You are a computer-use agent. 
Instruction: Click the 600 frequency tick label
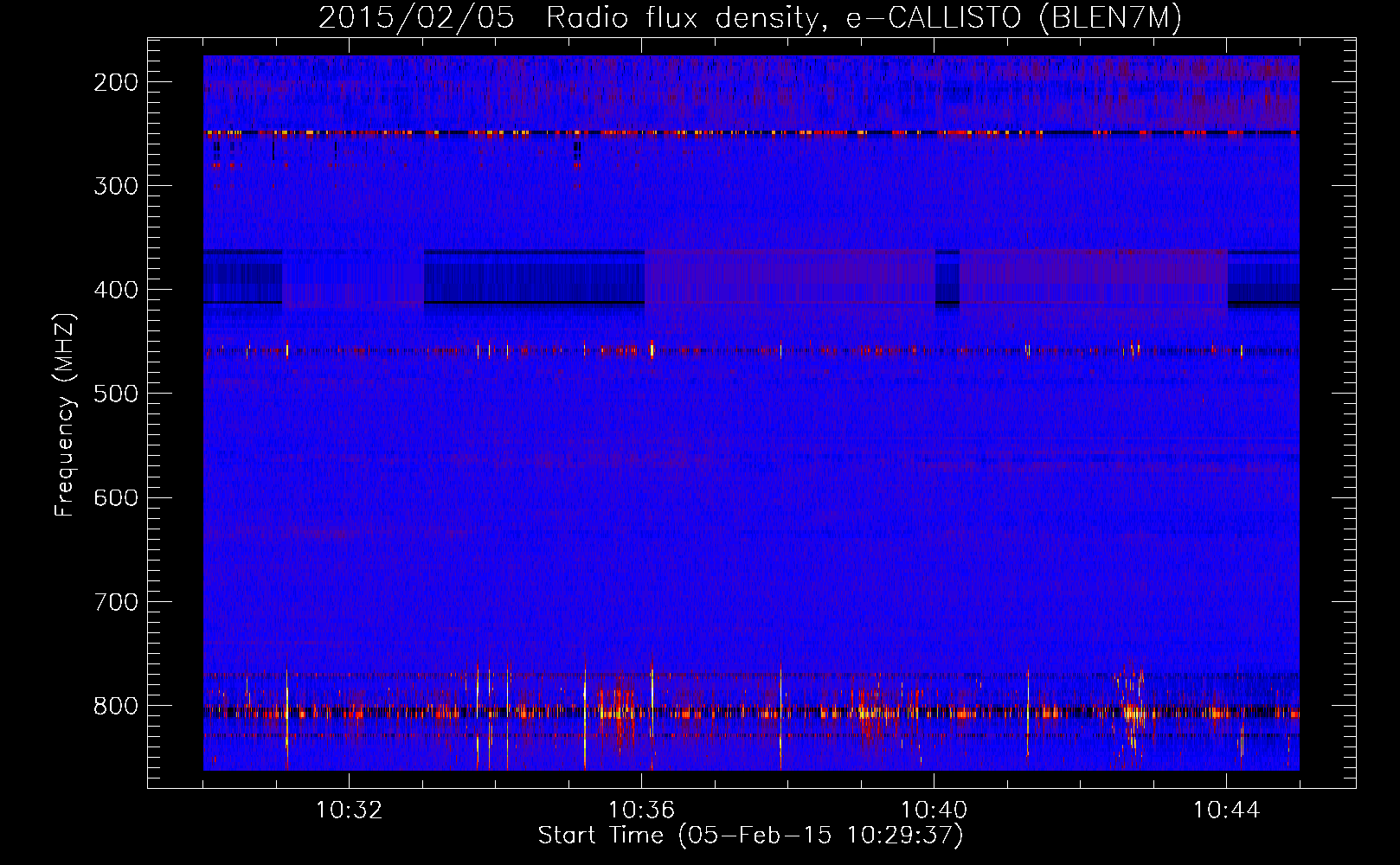[x=115, y=497]
